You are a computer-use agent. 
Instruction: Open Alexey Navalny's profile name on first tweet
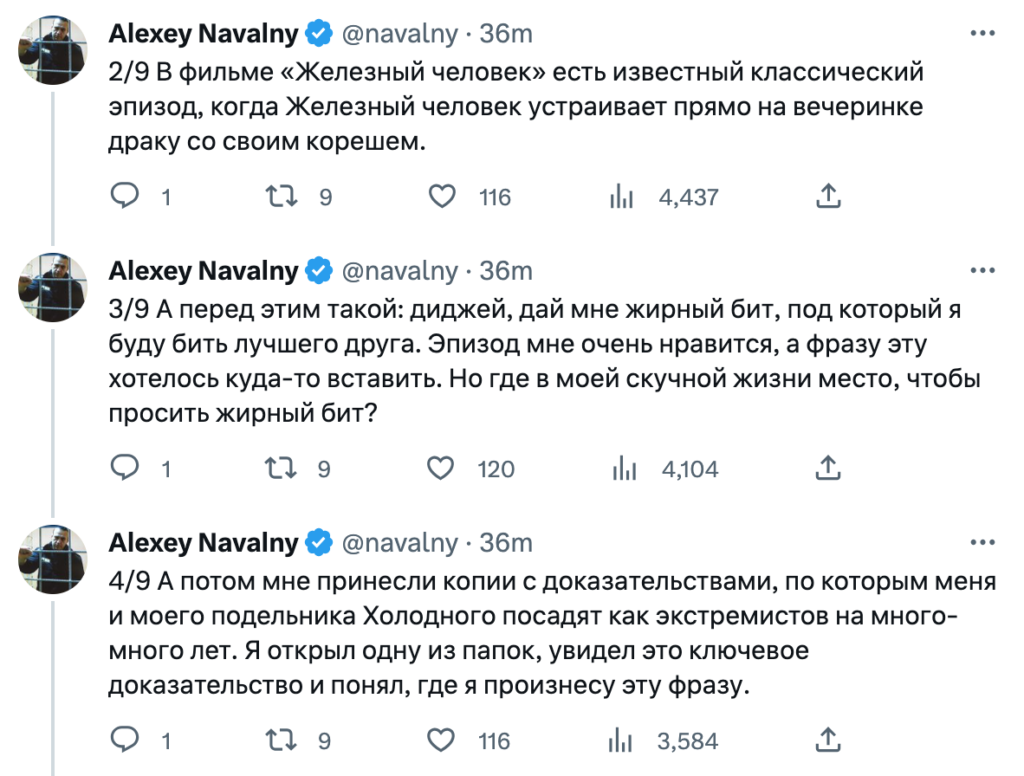203,33
